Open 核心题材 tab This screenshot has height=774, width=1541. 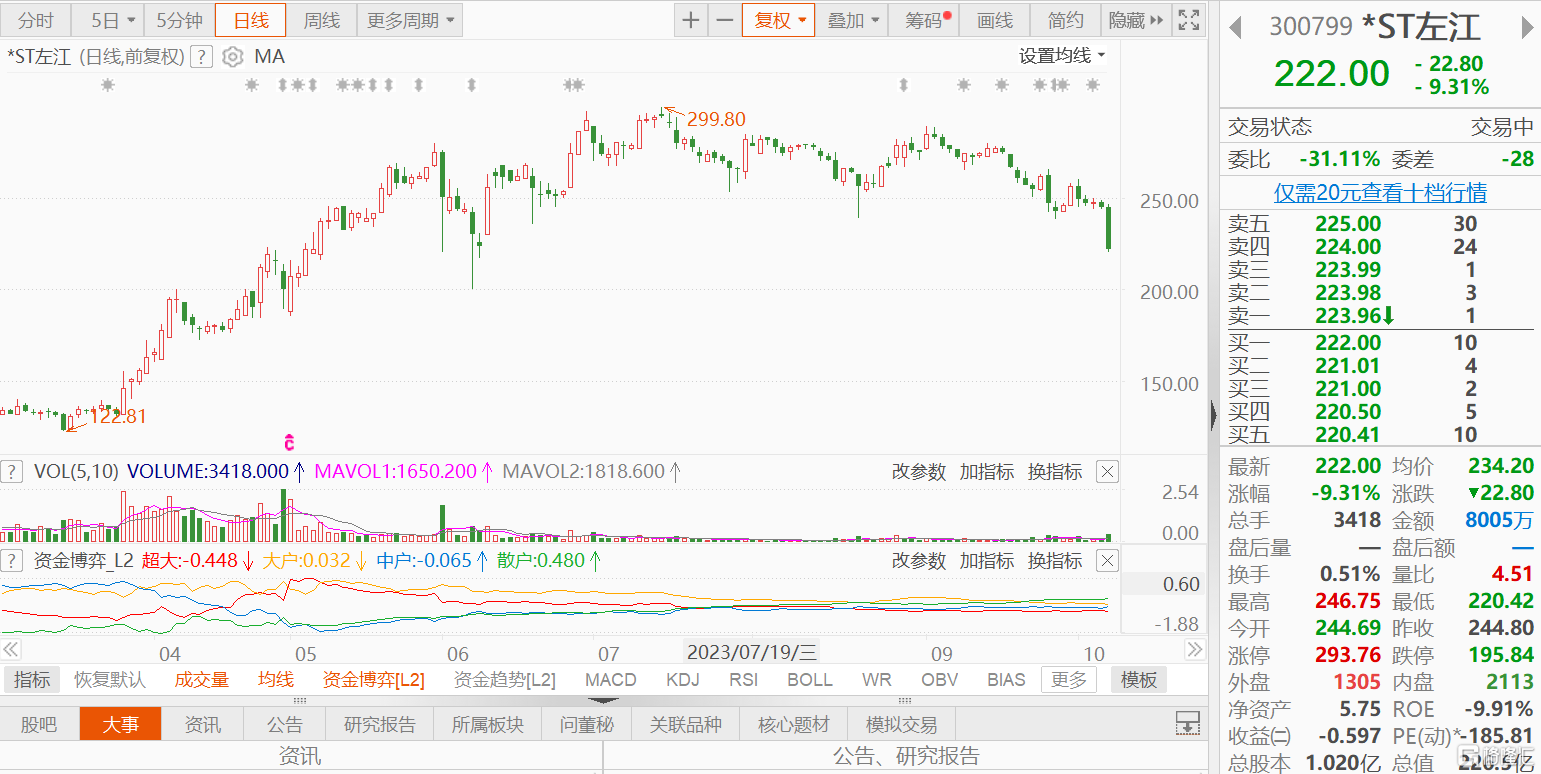[794, 724]
